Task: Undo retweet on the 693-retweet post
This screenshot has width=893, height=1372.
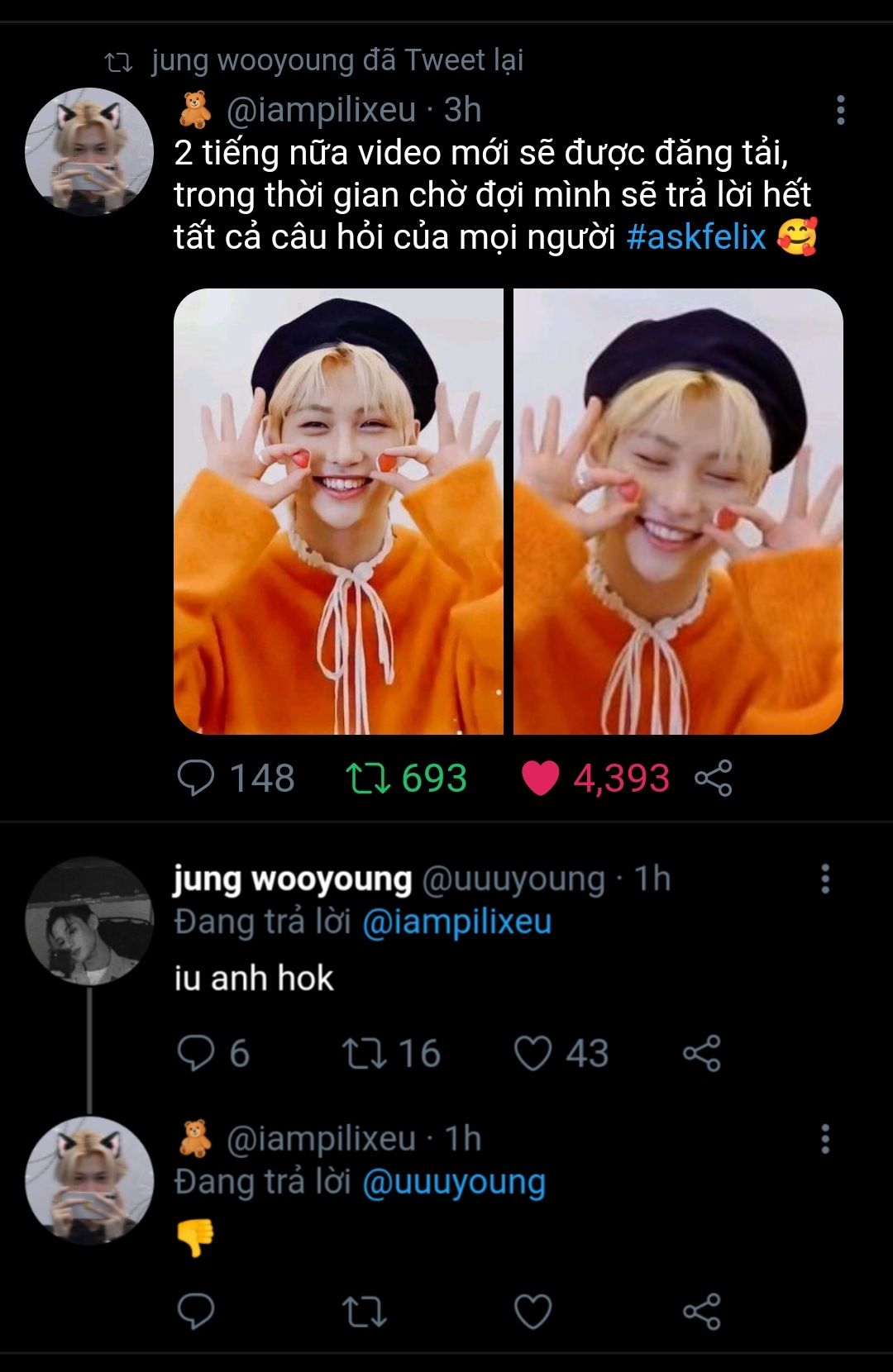Action: (x=368, y=778)
